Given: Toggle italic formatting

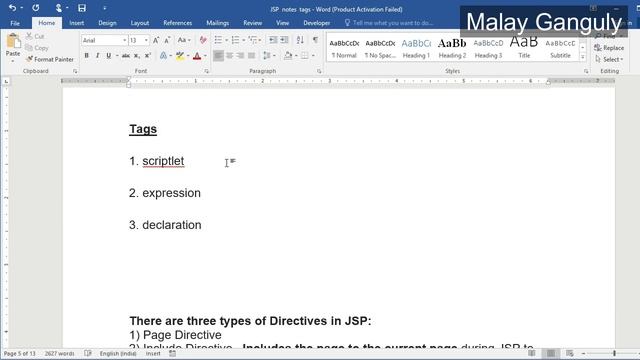Looking at the screenshot, I should tap(97, 56).
